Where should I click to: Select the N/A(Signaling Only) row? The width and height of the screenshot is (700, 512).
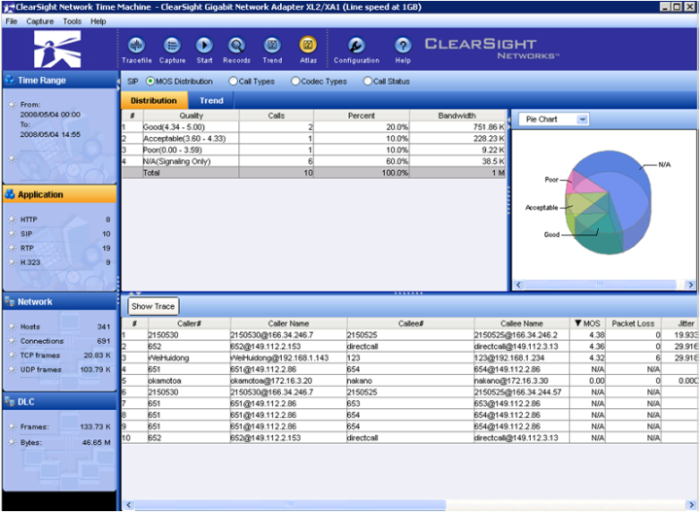(314, 161)
